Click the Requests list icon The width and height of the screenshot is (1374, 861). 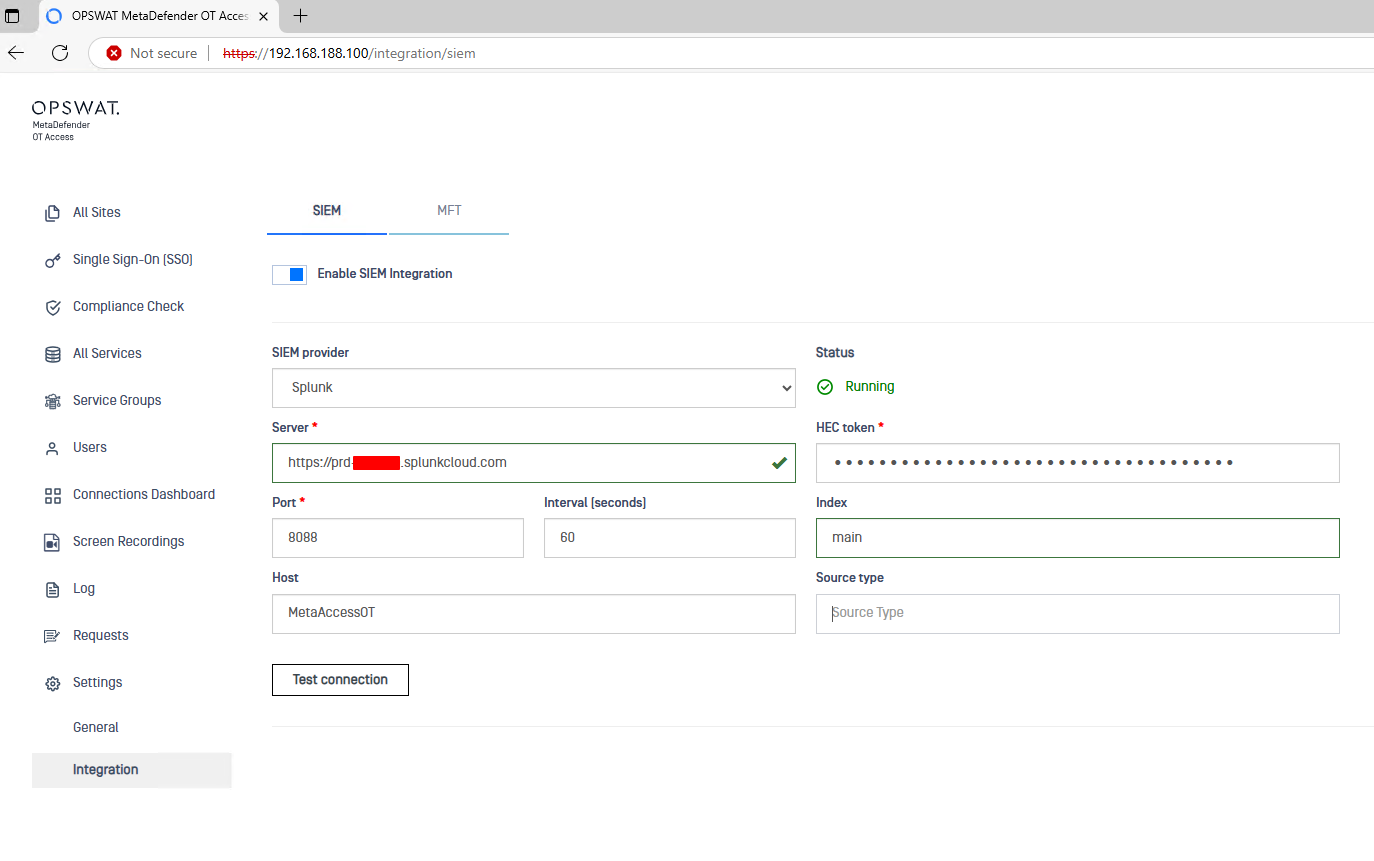point(53,636)
